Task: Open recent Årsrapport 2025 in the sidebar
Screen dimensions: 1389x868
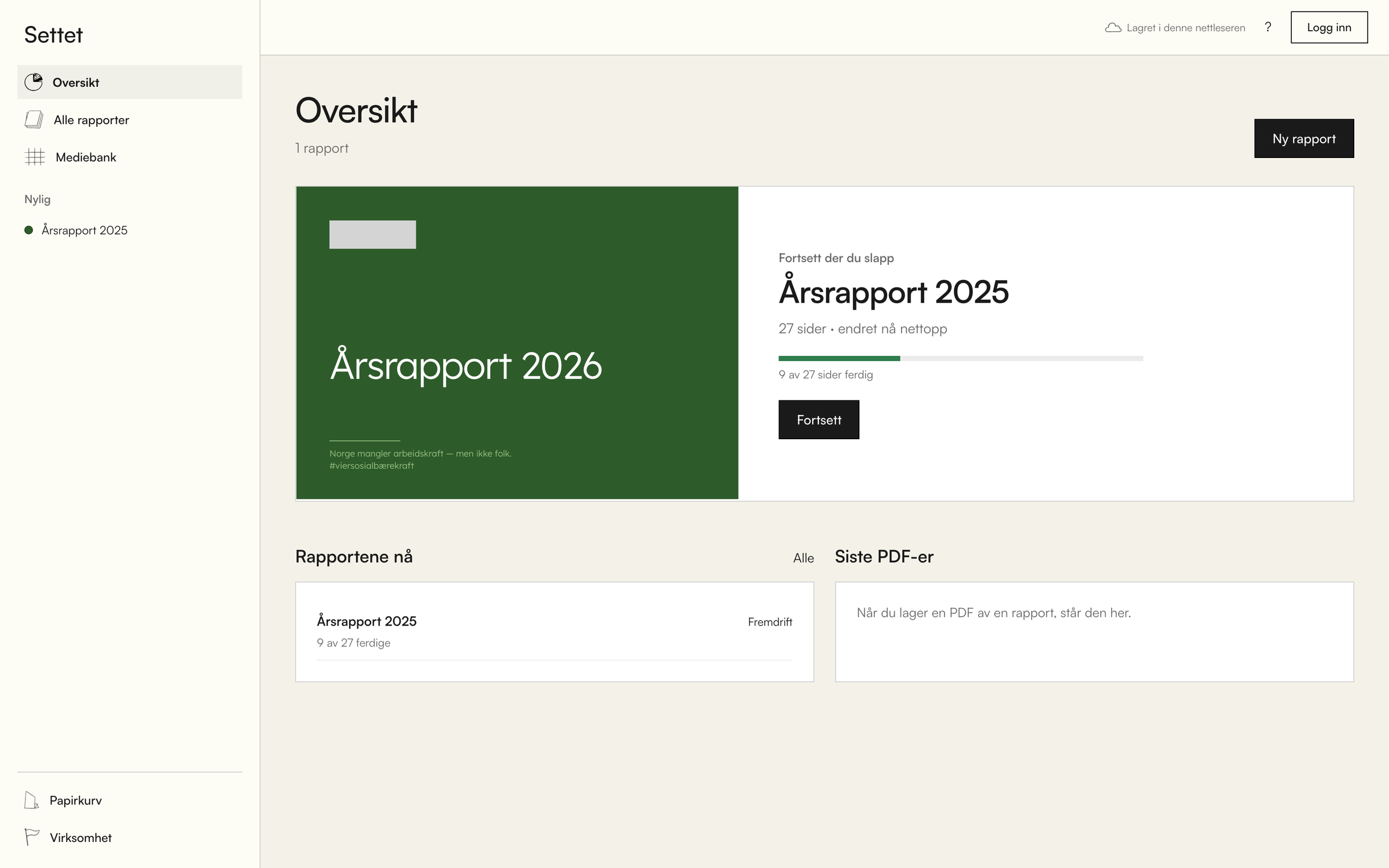Action: [130, 230]
